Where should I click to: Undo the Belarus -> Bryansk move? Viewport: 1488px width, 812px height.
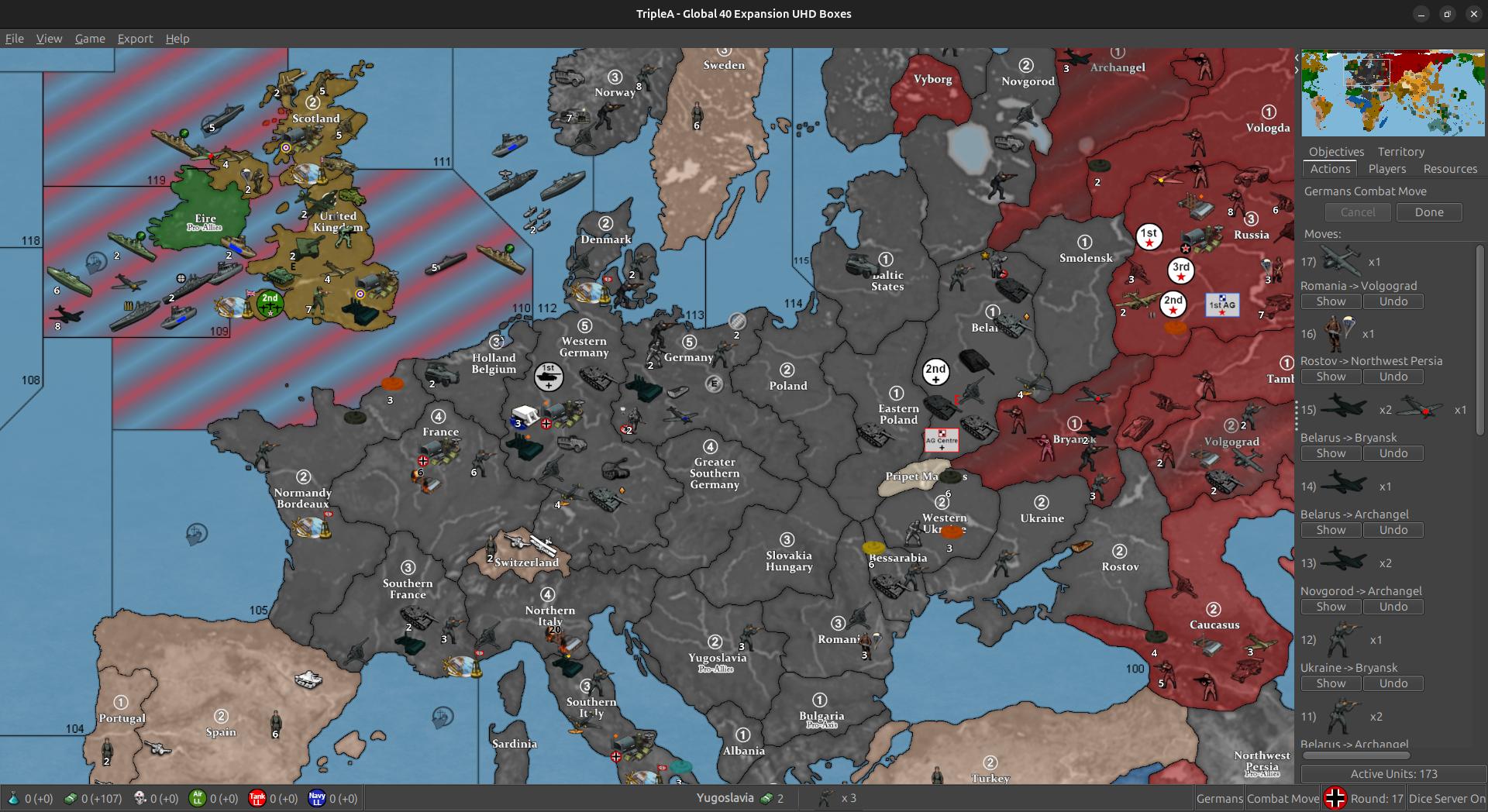[1393, 453]
